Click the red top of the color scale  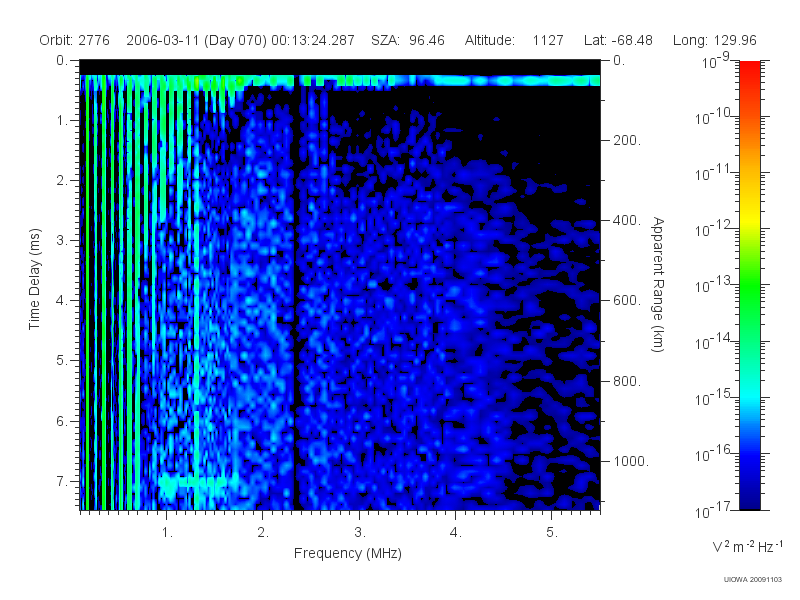coord(749,69)
